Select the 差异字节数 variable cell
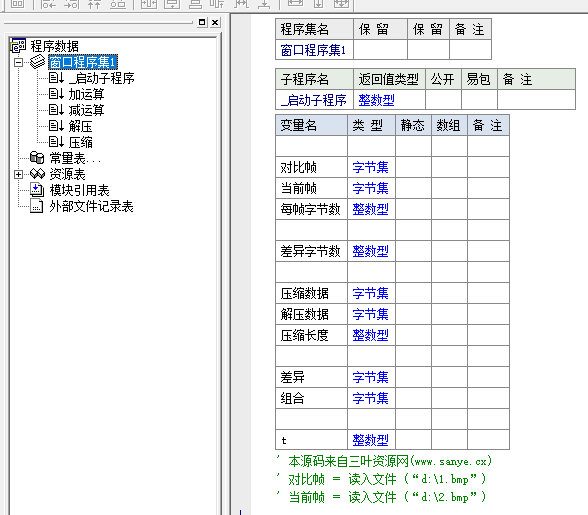 (x=311, y=251)
